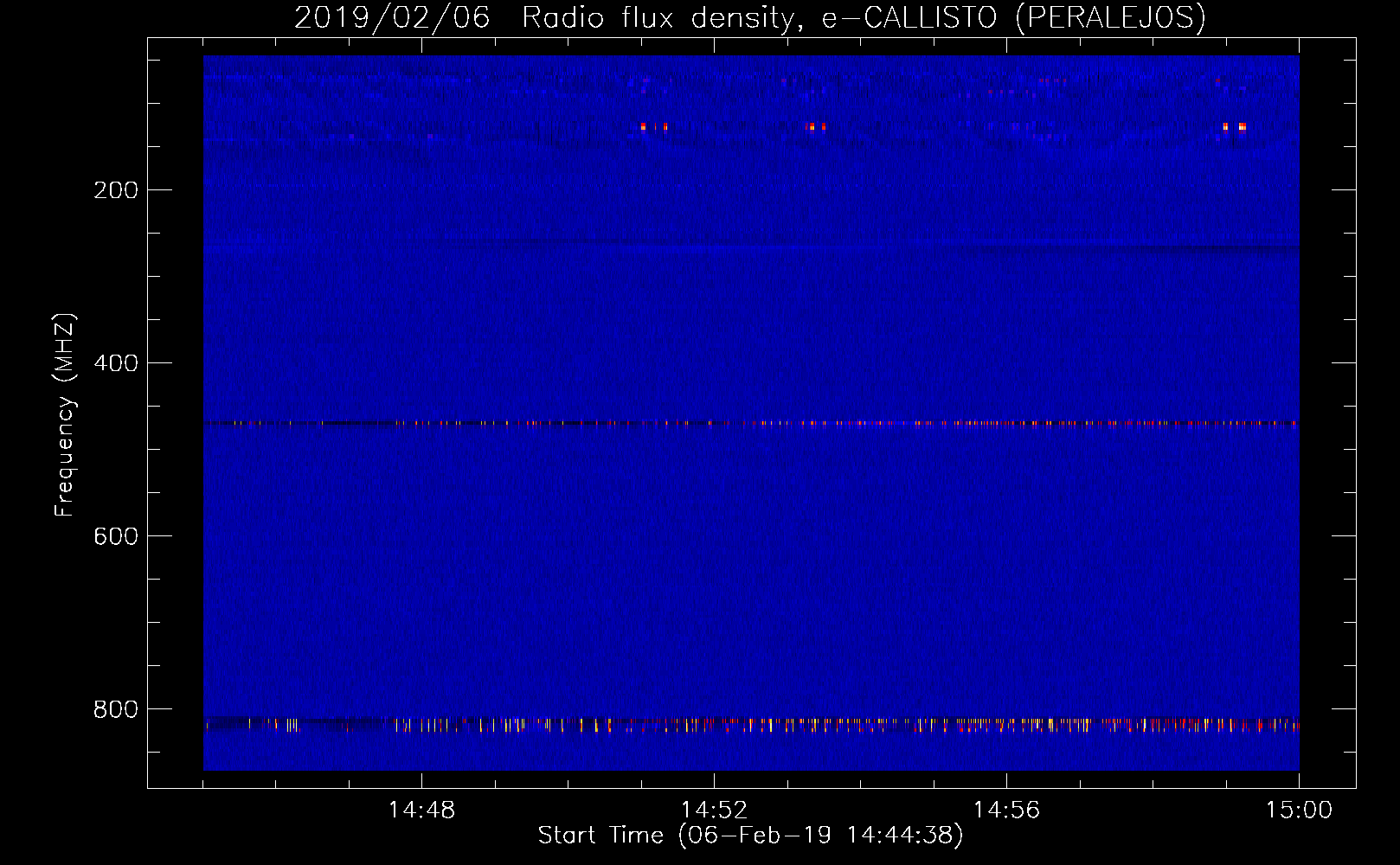
Task: Click the Start Time axis label
Action: [750, 836]
